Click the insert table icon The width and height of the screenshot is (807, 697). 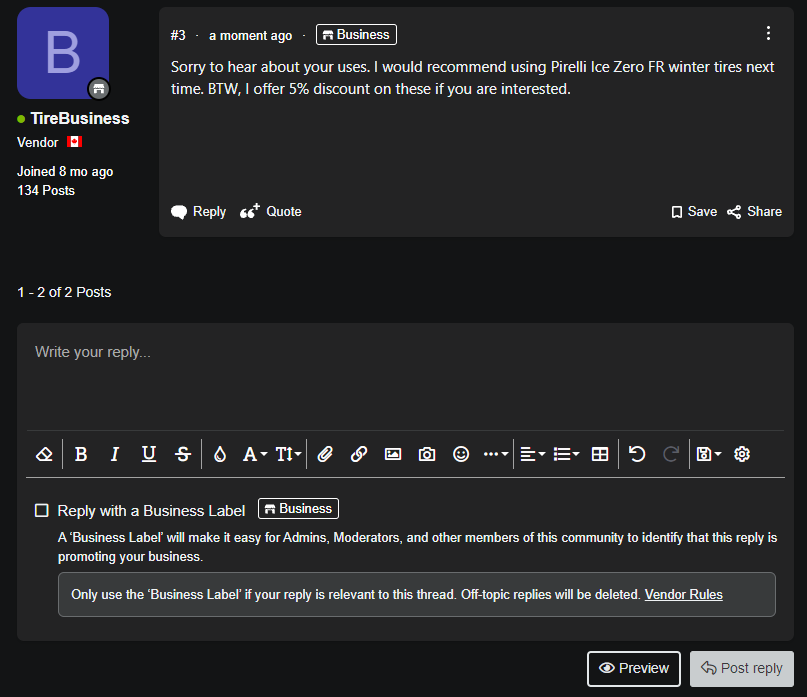point(600,454)
